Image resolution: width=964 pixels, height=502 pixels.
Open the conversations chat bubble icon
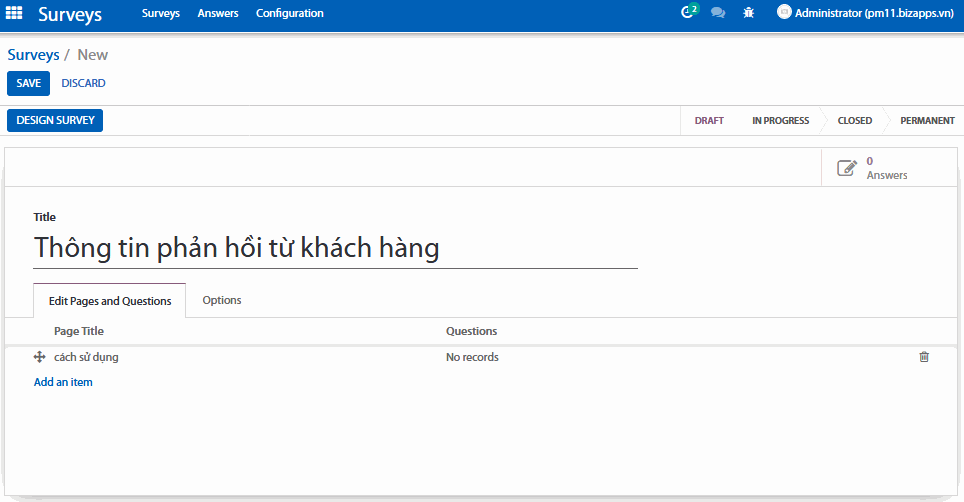coord(717,13)
